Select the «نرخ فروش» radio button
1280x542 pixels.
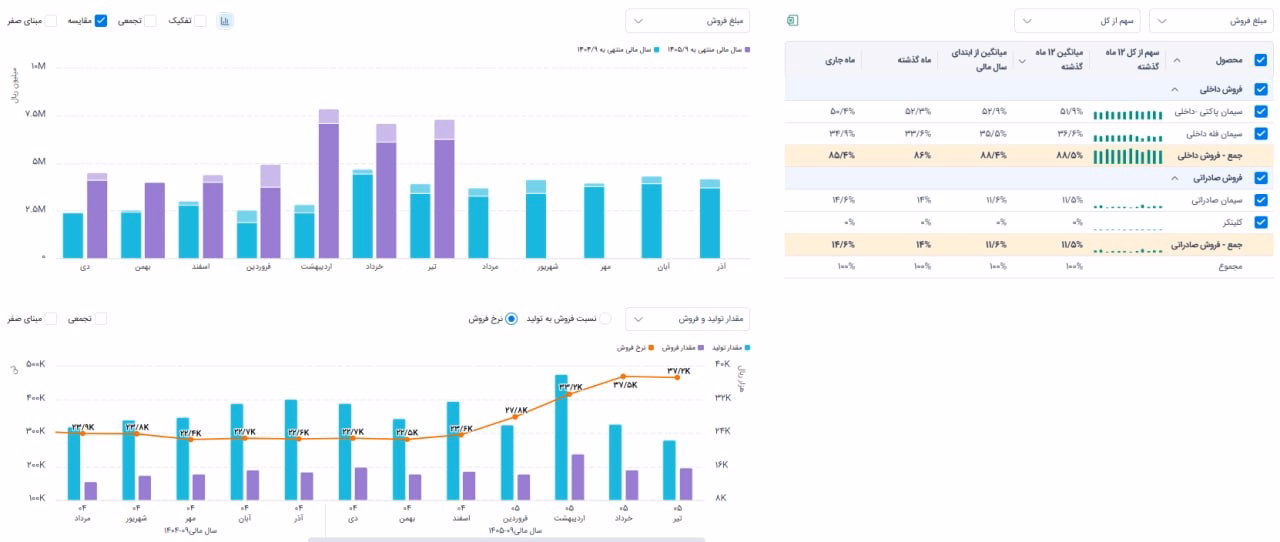[x=511, y=319]
